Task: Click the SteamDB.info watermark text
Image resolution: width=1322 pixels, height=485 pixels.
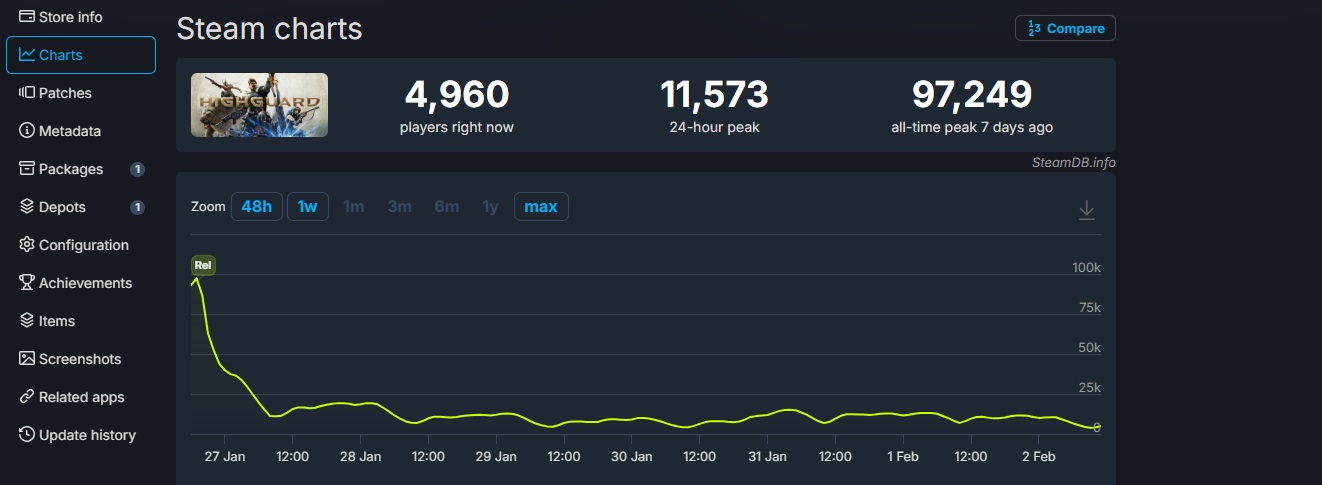Action: (1074, 162)
